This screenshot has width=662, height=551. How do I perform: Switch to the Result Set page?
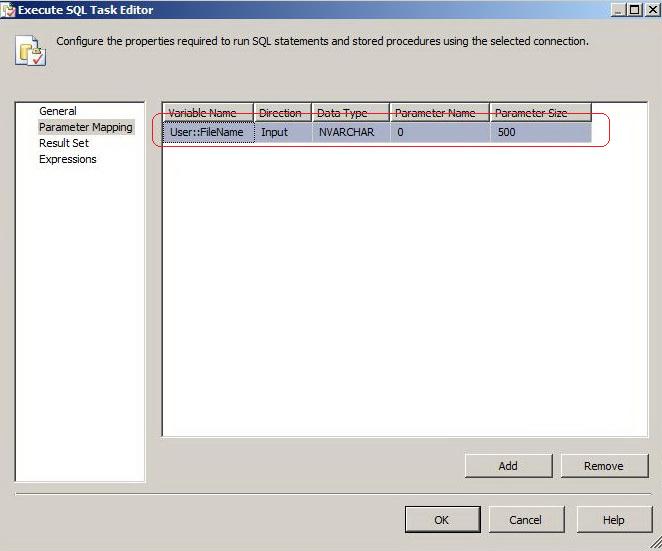(x=63, y=143)
